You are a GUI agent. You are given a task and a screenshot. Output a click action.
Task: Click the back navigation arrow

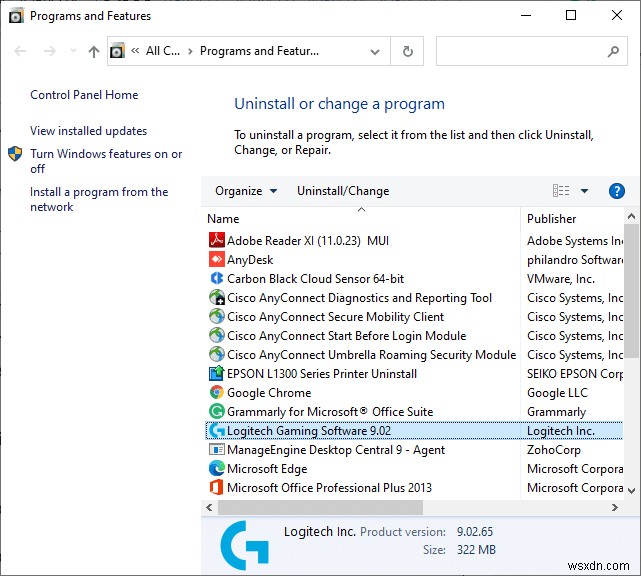click(20, 51)
